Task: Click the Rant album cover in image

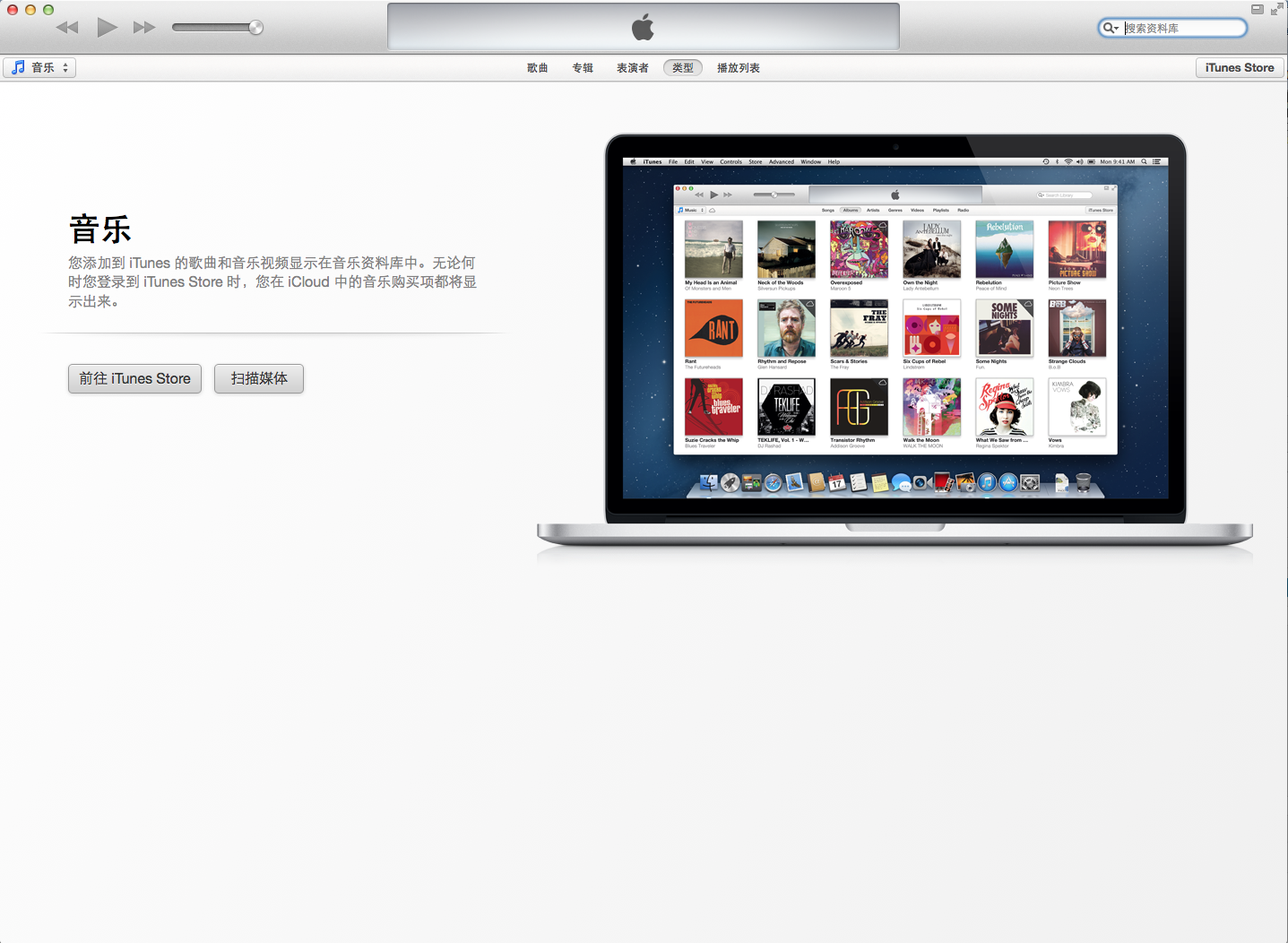Action: (713, 328)
